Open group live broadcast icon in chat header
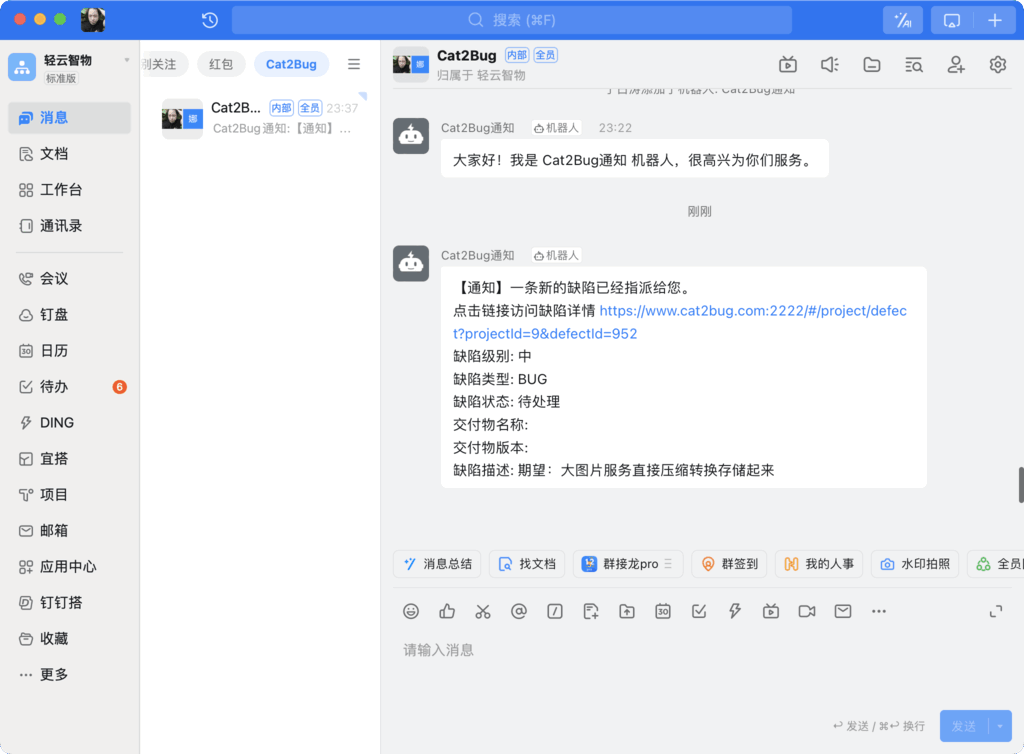 click(788, 64)
